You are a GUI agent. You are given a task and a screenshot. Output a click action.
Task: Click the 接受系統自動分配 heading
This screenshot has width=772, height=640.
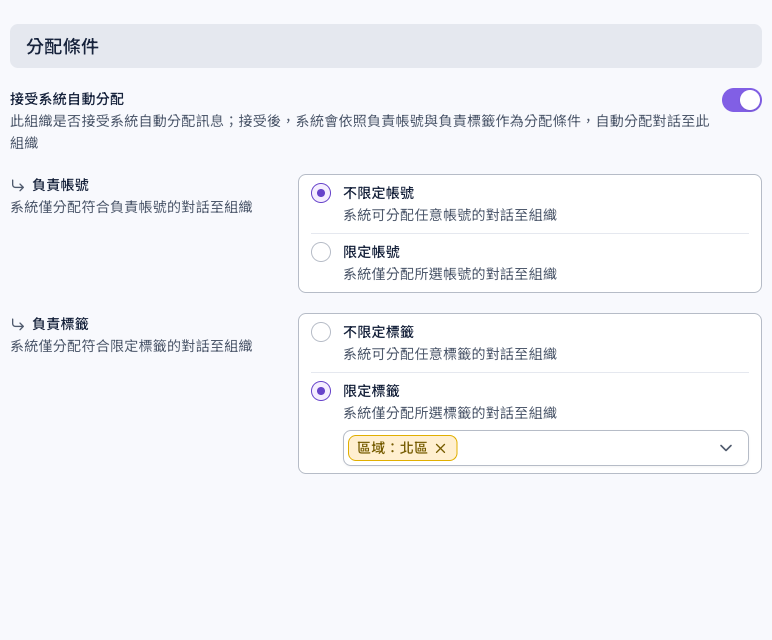click(67, 99)
